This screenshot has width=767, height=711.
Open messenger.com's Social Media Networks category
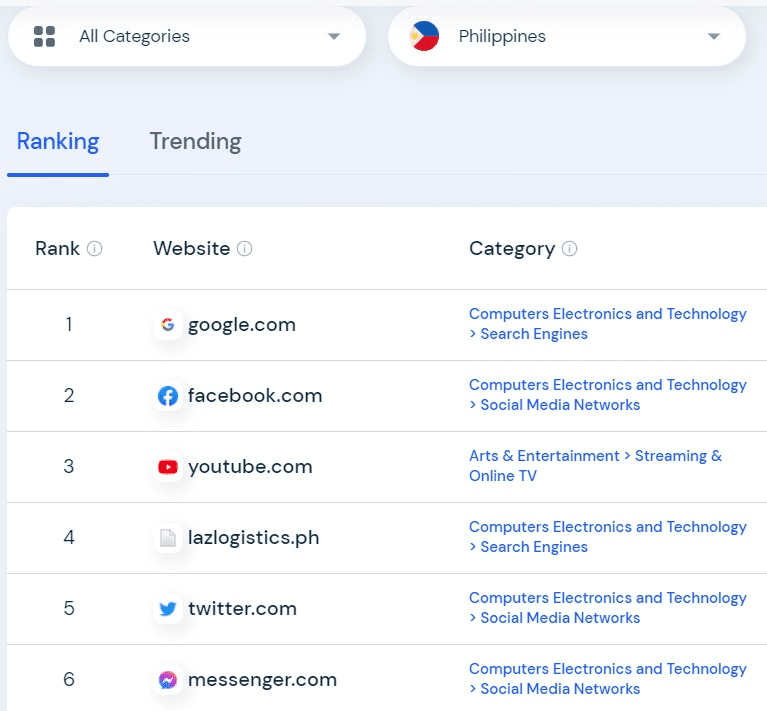pos(608,679)
